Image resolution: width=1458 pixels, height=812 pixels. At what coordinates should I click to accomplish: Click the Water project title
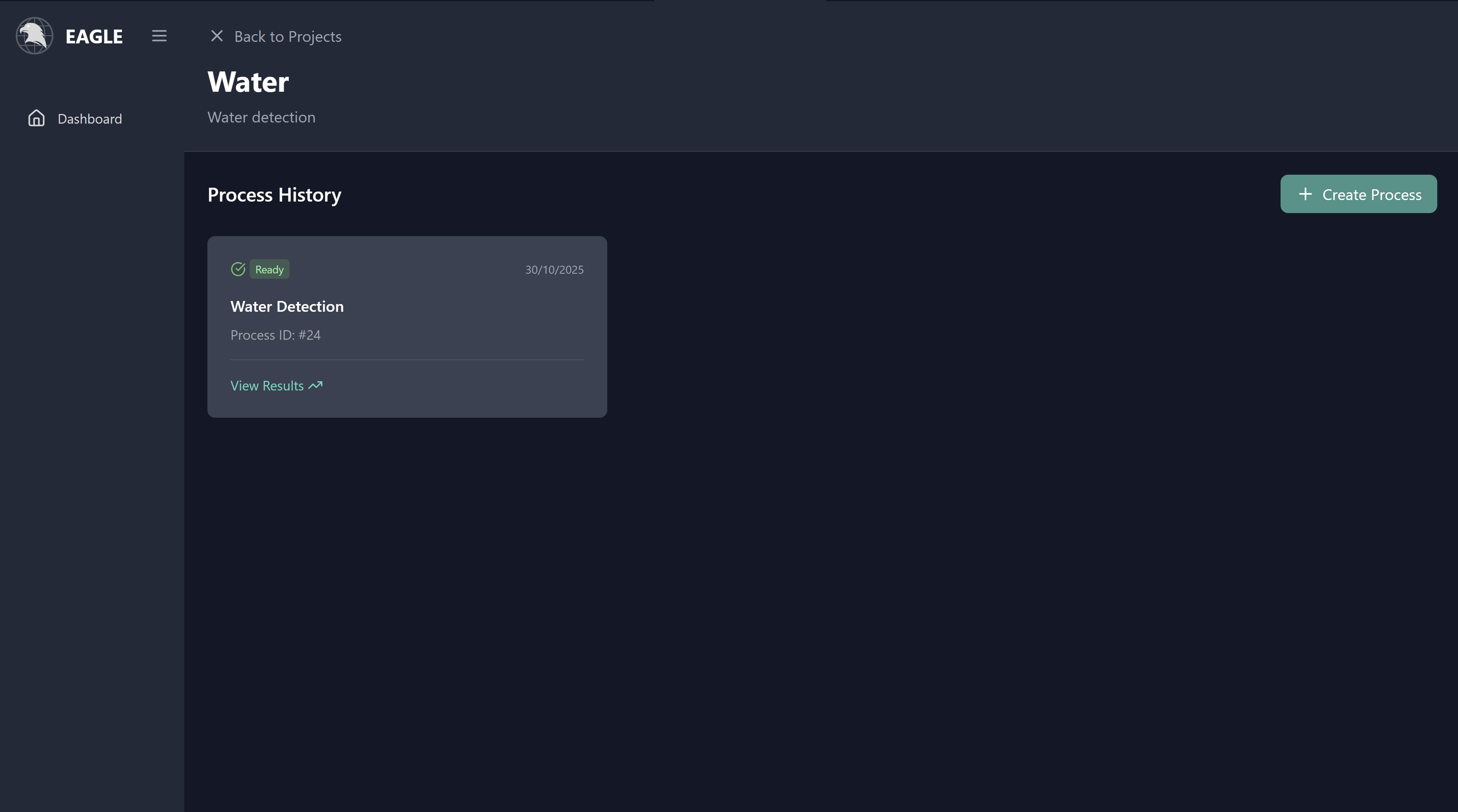click(x=249, y=82)
